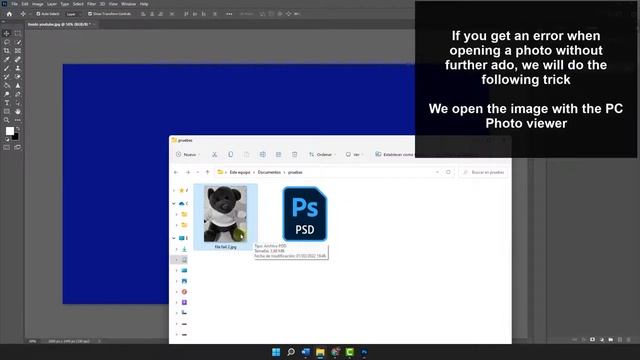Open Windows Start button on taskbar
This screenshot has width=640, height=360.
276,352
